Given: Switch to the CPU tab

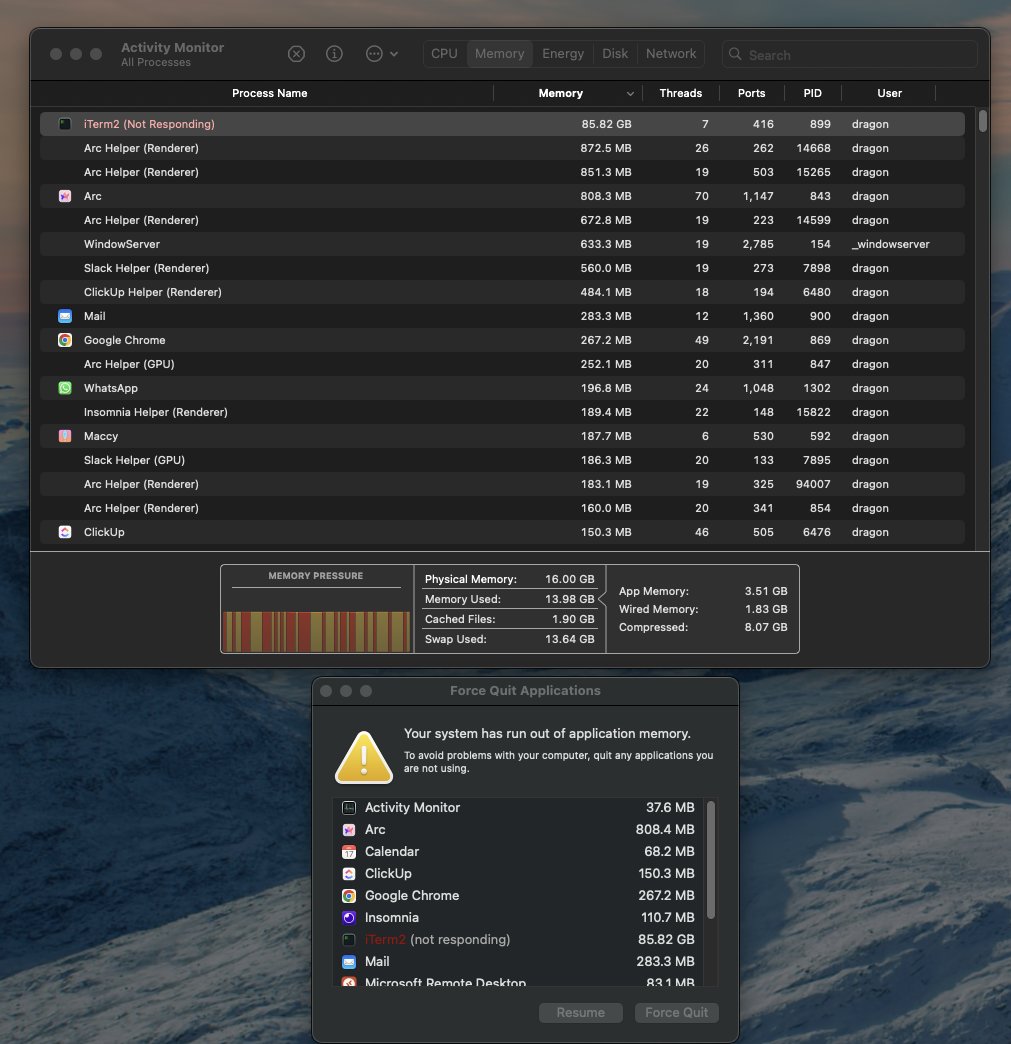Looking at the screenshot, I should (444, 54).
